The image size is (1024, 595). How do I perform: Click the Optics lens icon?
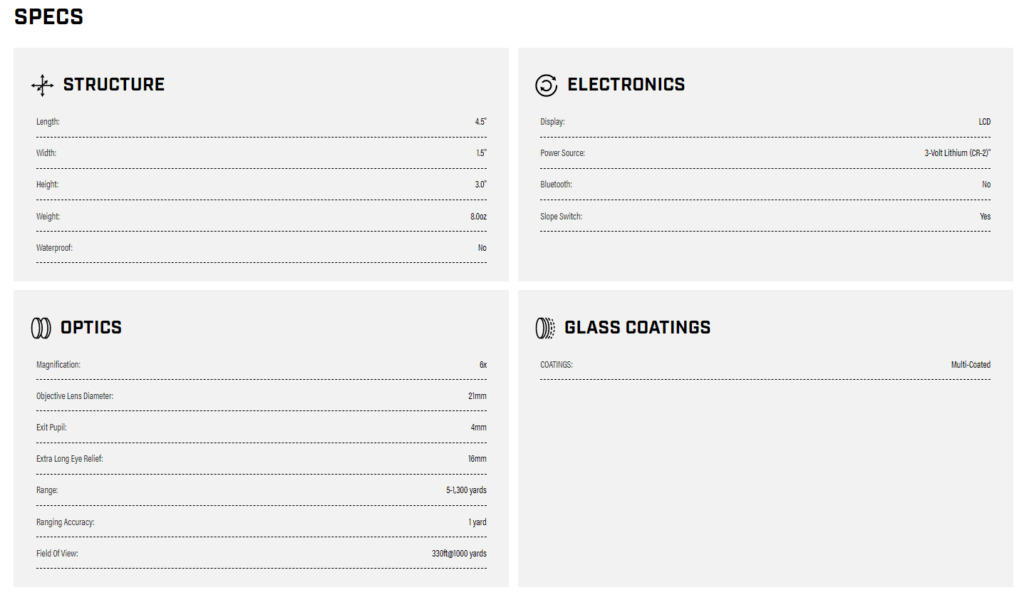point(40,328)
